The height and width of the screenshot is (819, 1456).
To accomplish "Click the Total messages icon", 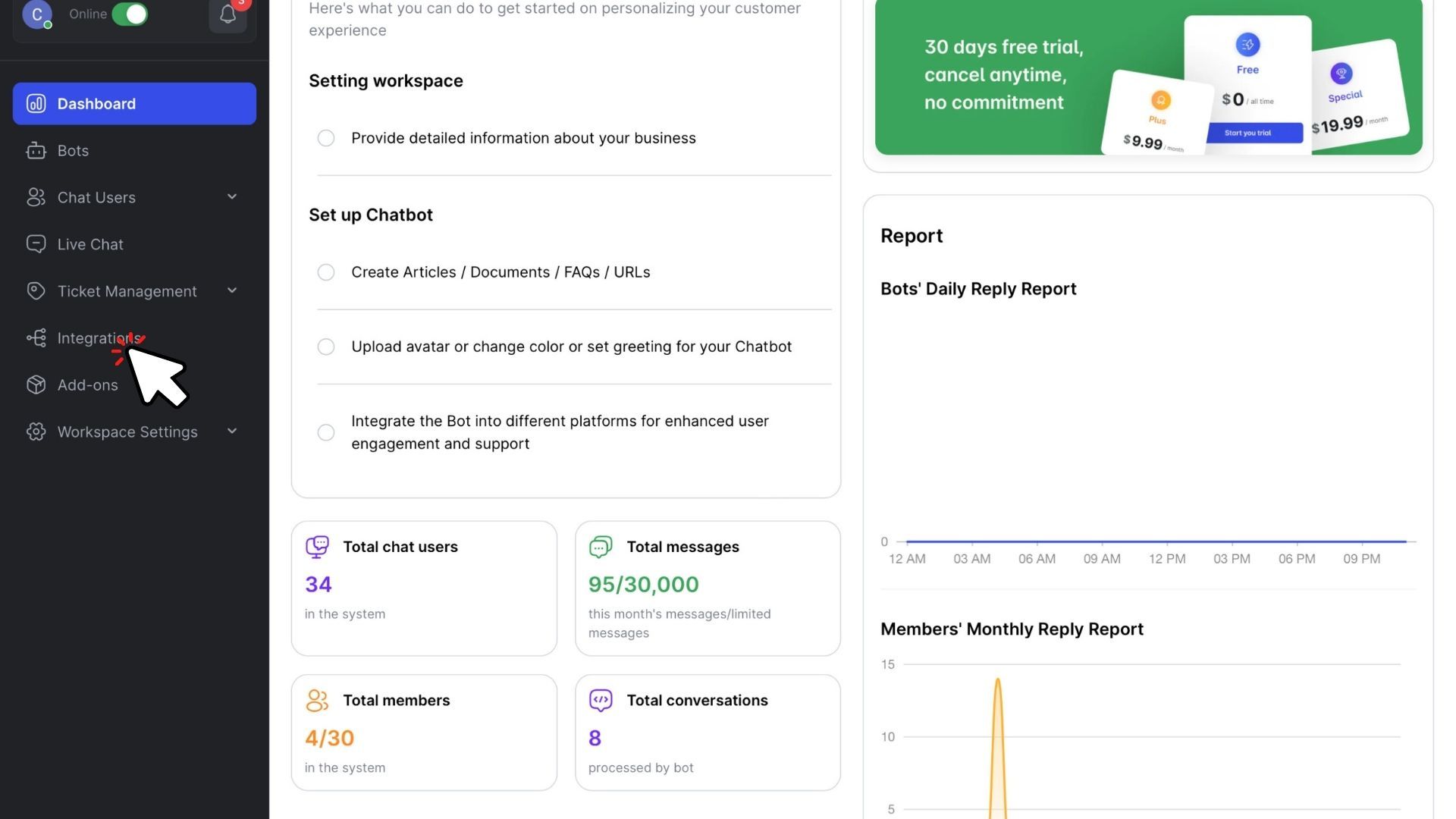I will pyautogui.click(x=601, y=547).
